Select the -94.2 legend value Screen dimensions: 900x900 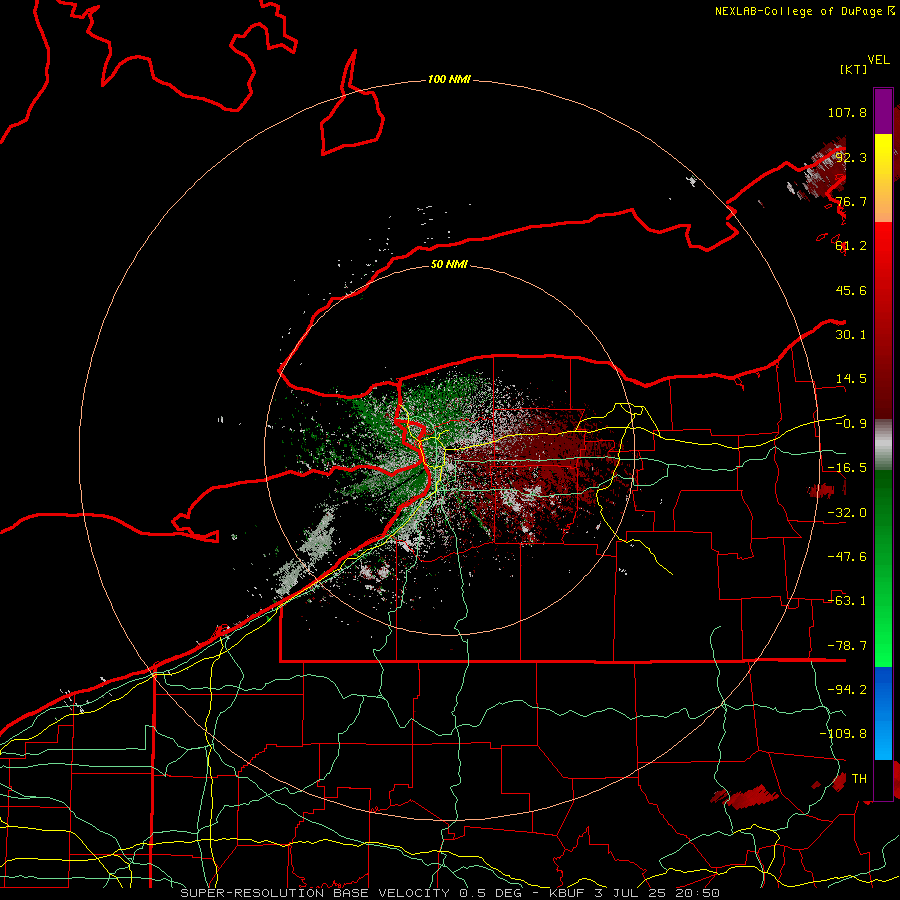[x=847, y=690]
